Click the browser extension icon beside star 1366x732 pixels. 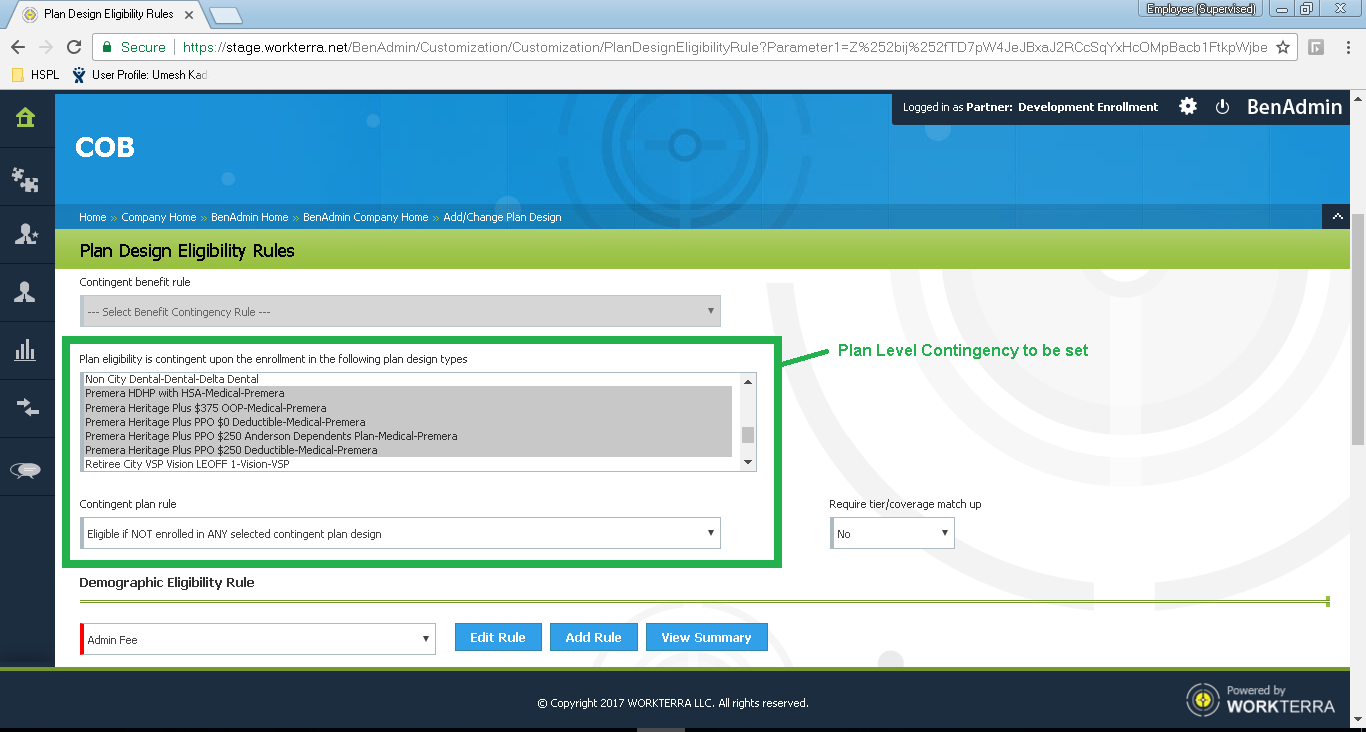[1317, 47]
